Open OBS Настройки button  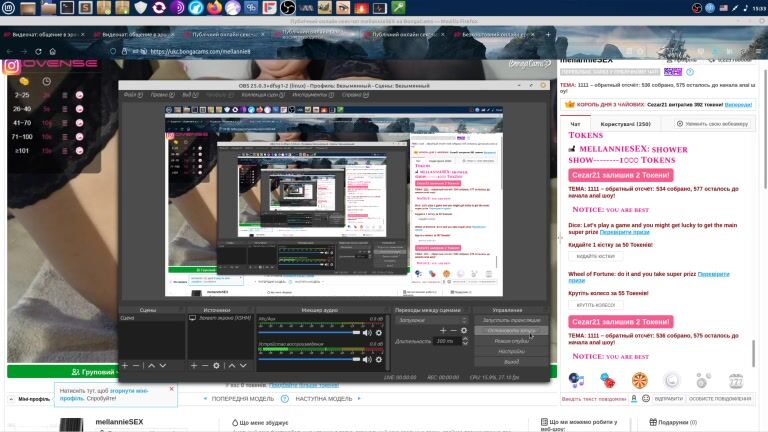pyautogui.click(x=510, y=352)
